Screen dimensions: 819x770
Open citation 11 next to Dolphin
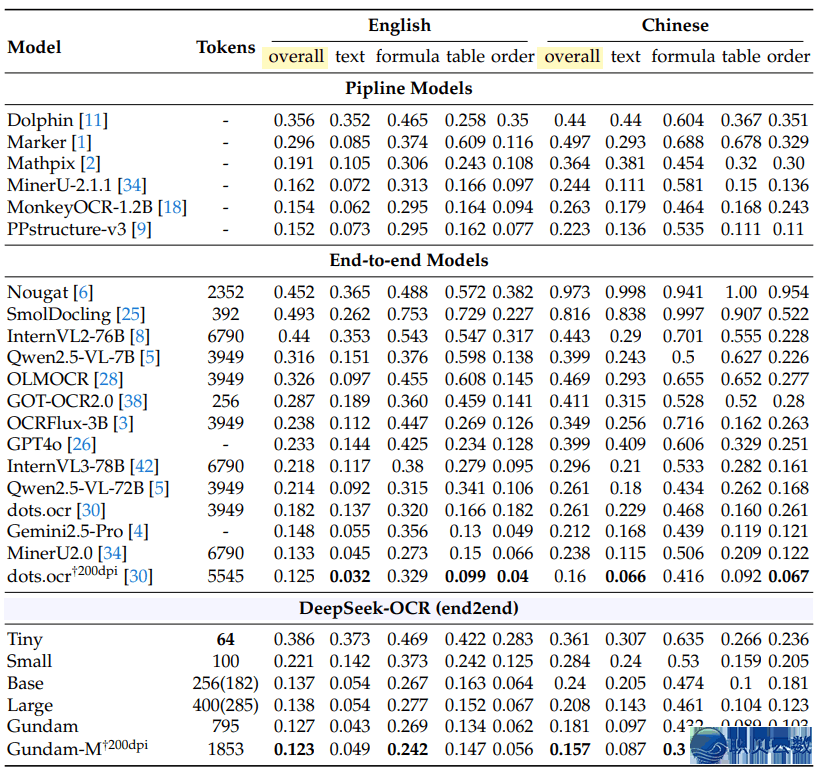pos(96,120)
